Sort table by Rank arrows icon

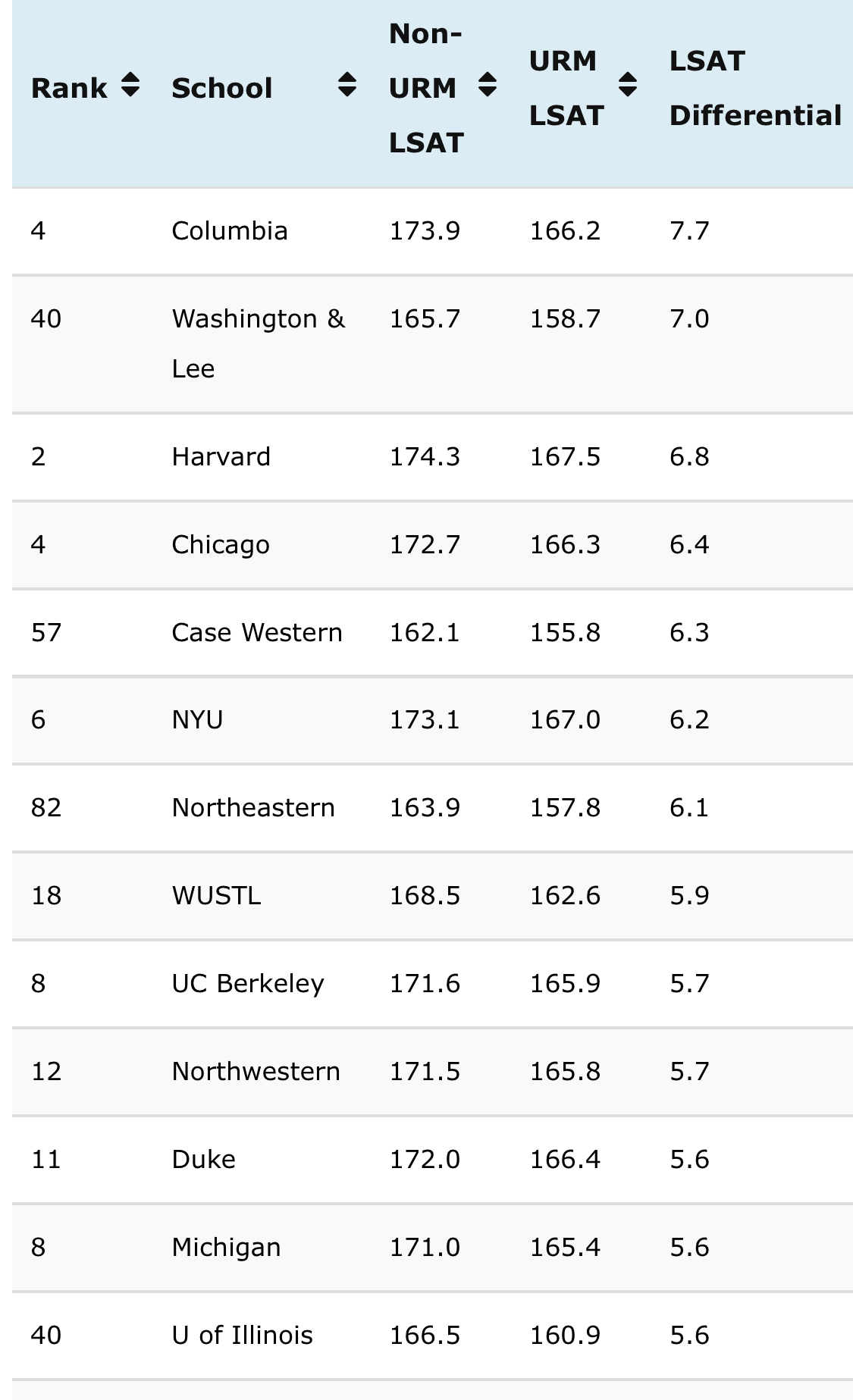pyautogui.click(x=130, y=86)
